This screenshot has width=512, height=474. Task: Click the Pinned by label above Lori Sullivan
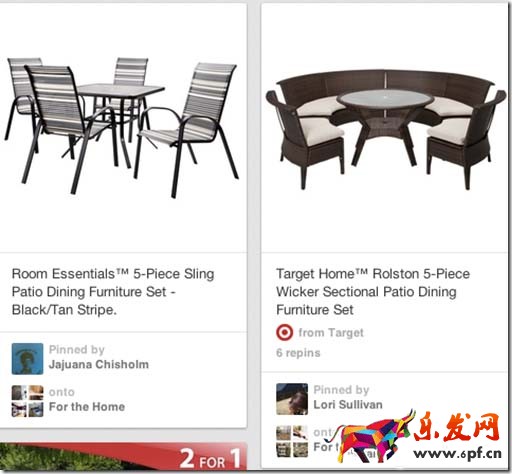[341, 390]
